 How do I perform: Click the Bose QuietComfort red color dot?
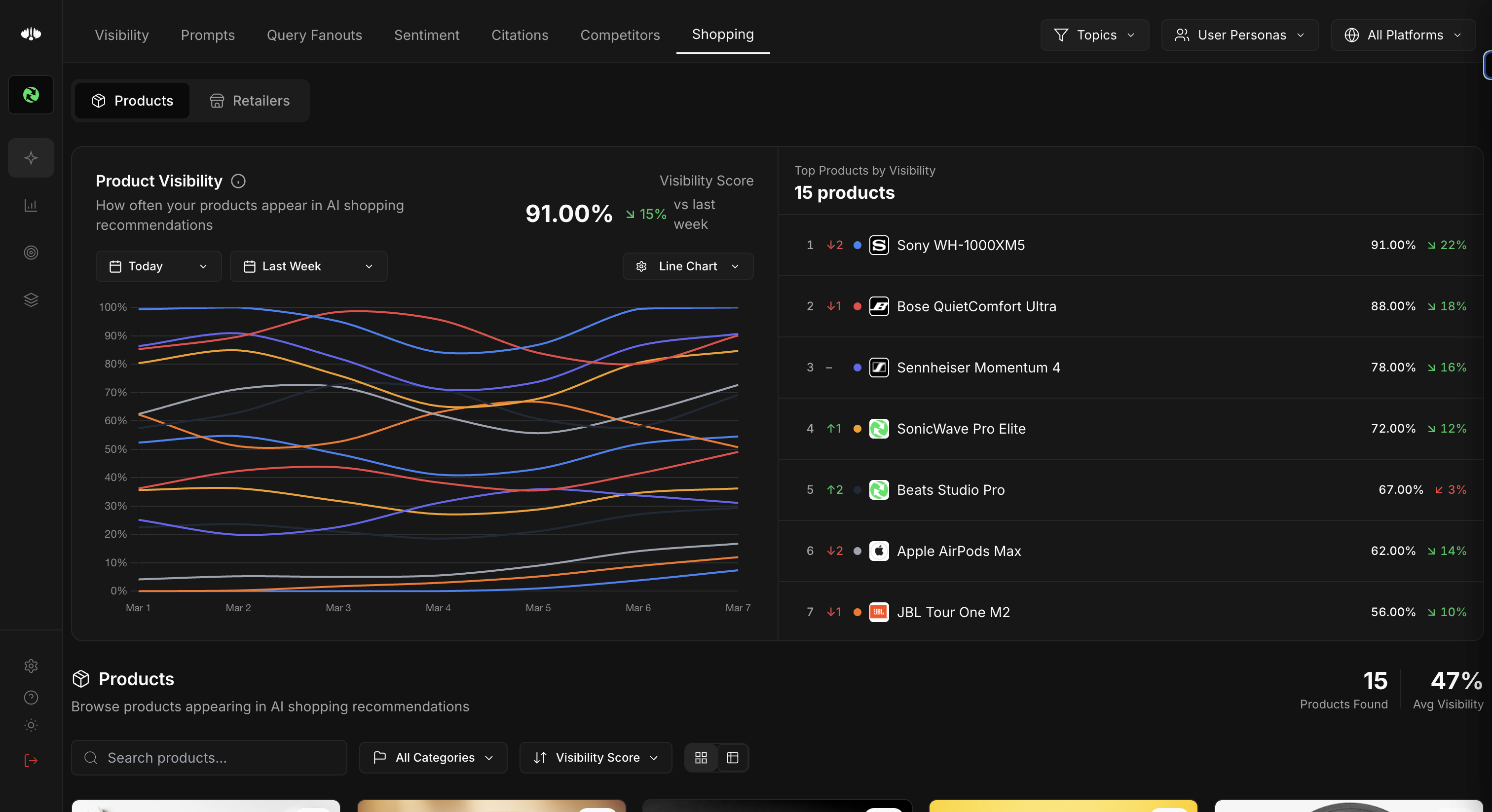[857, 306]
